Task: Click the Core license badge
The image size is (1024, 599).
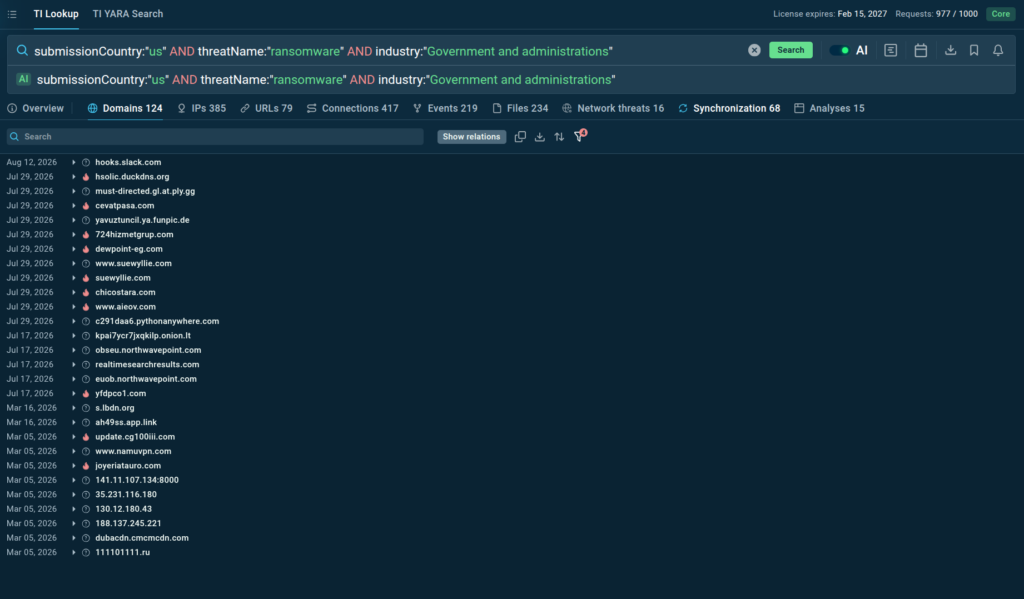Action: coord(1000,14)
